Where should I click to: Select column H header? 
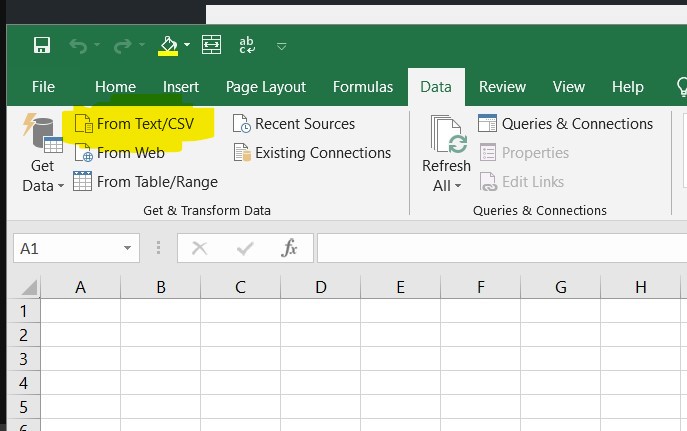(641, 287)
